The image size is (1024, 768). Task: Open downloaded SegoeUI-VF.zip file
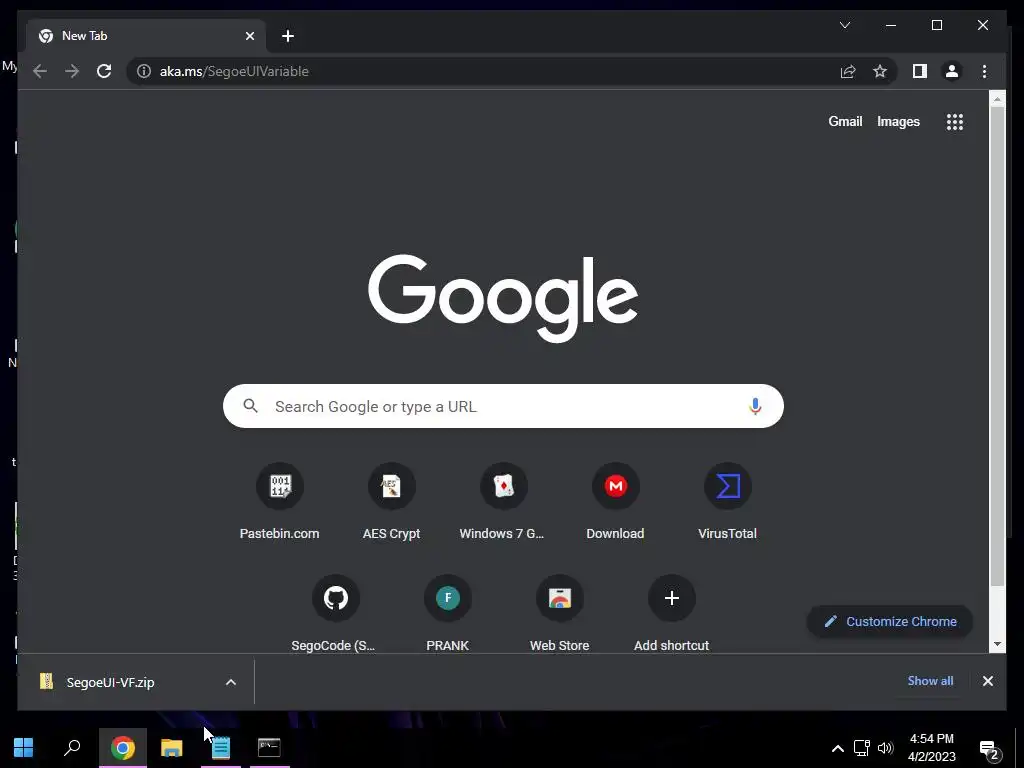point(111,682)
